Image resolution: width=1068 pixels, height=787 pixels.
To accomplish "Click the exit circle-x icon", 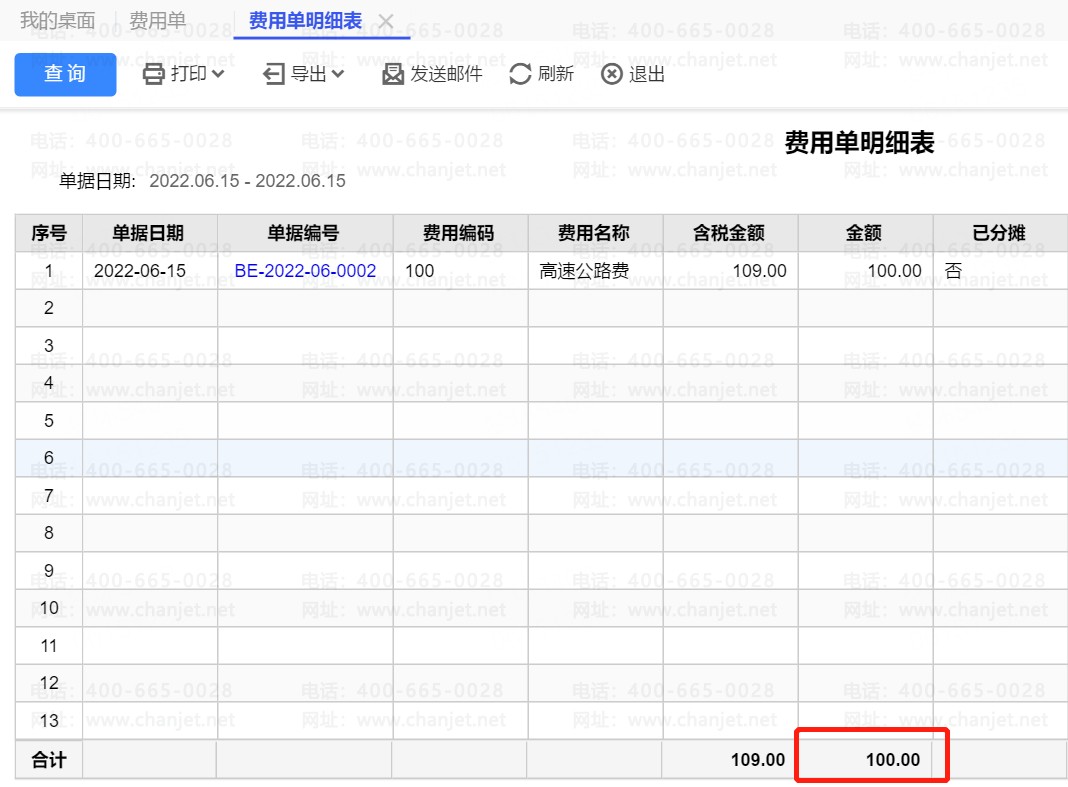I will tap(611, 74).
